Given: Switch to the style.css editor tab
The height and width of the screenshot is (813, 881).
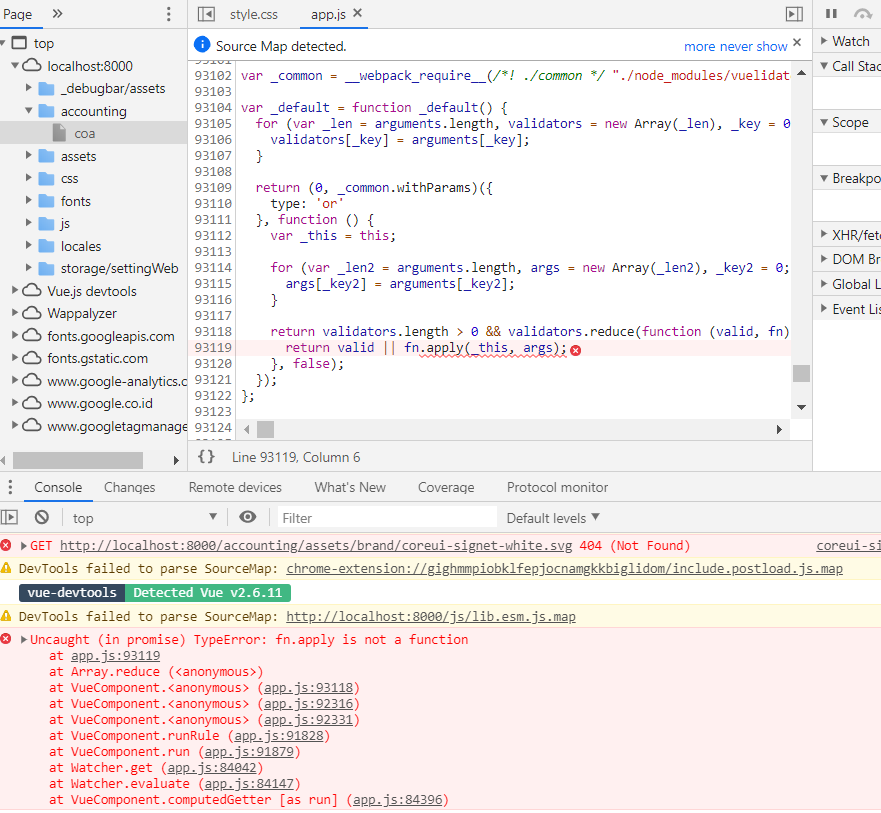Looking at the screenshot, I should [x=253, y=14].
